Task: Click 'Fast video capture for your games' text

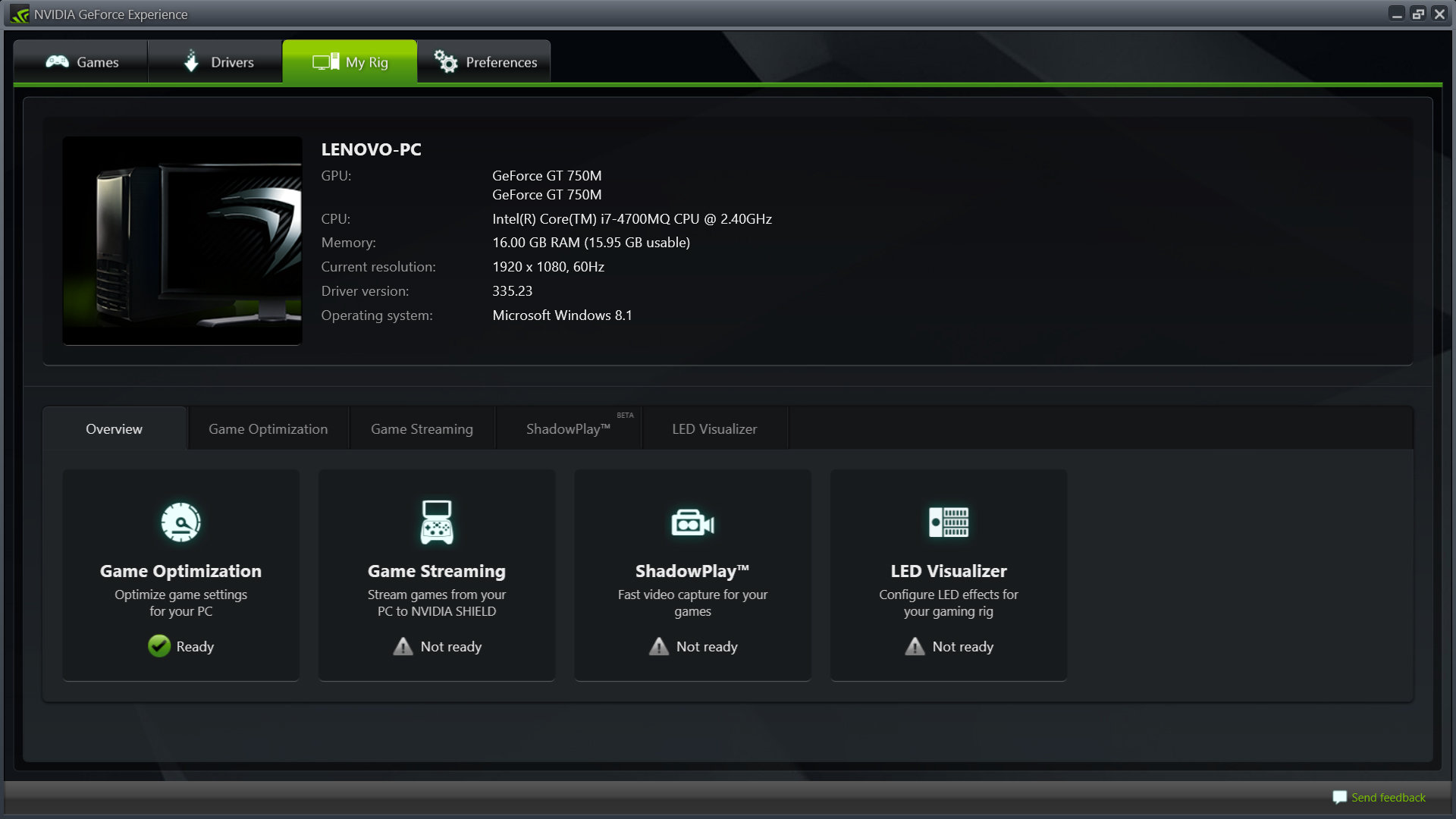Action: 692,603
